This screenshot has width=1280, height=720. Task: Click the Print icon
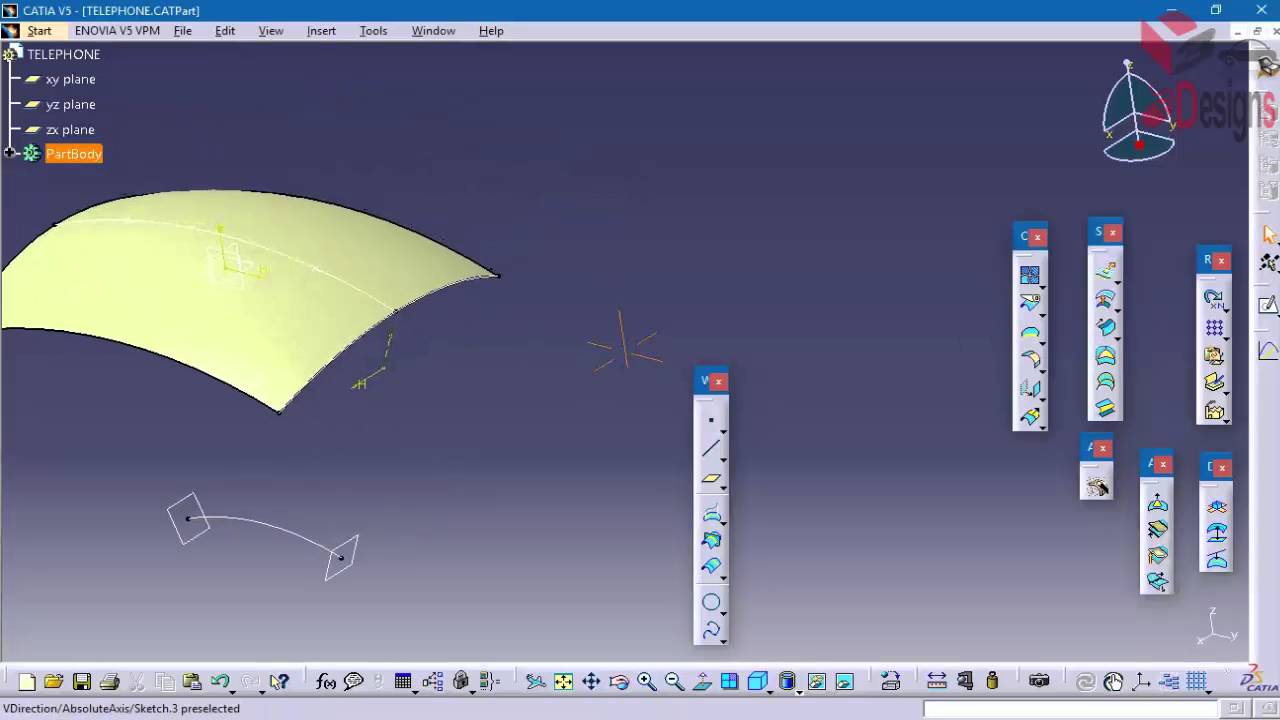click(x=110, y=682)
